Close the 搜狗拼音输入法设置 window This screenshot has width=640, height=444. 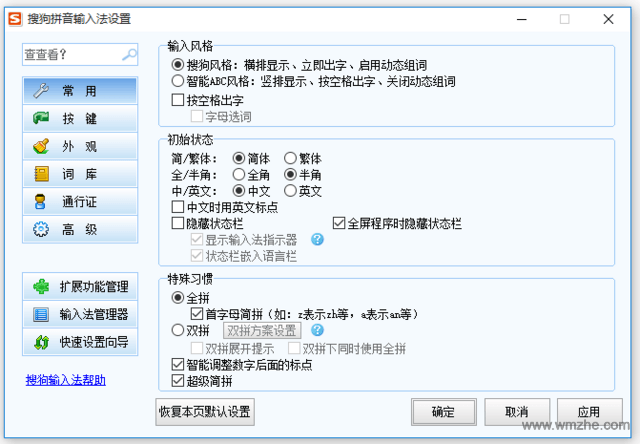tap(608, 19)
